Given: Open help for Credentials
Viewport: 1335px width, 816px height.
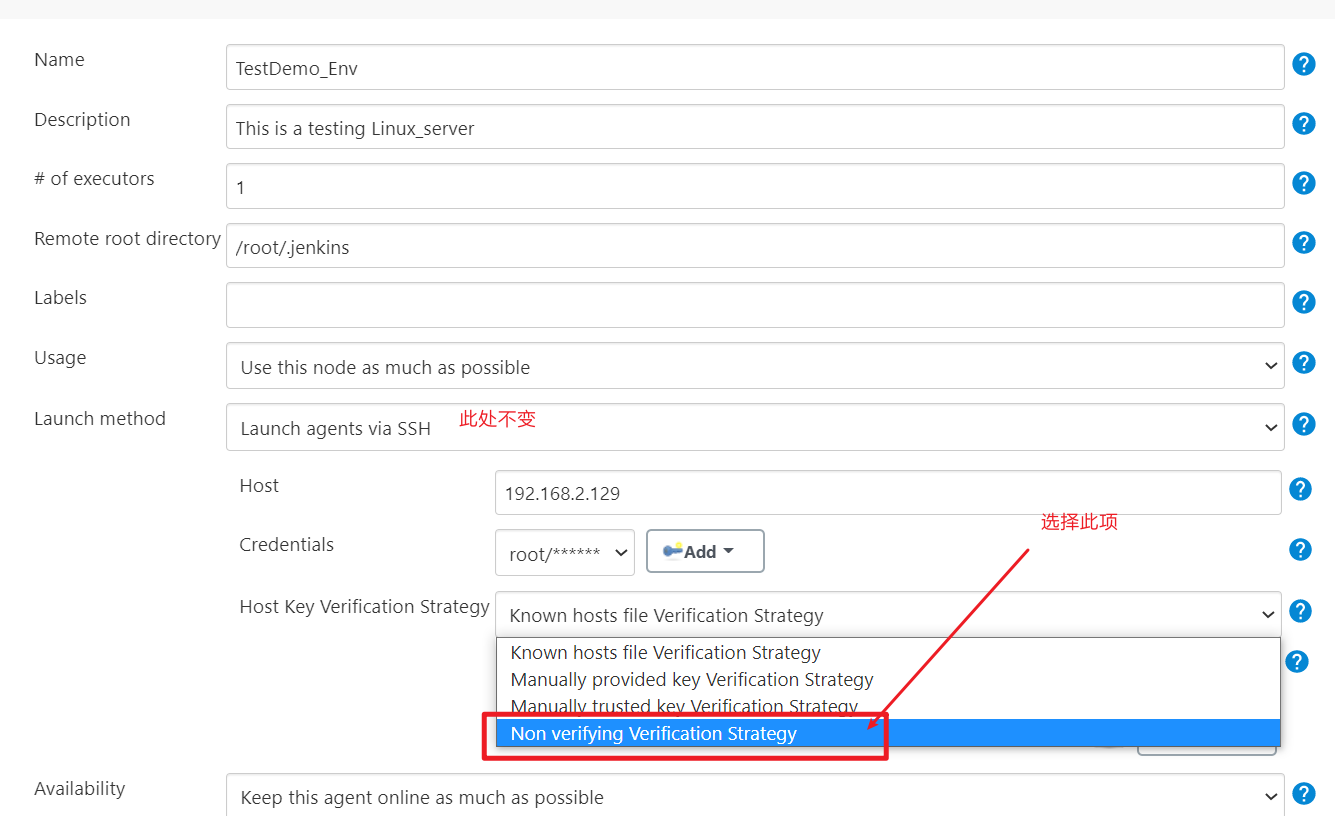Looking at the screenshot, I should 1299,549.
